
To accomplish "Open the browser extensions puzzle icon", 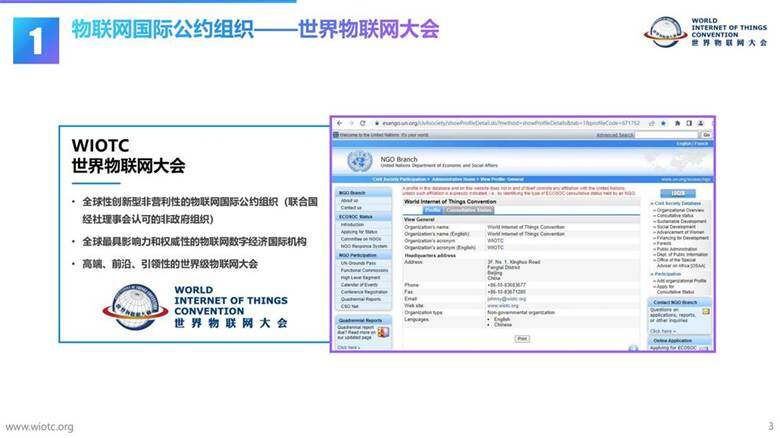I will (677, 123).
